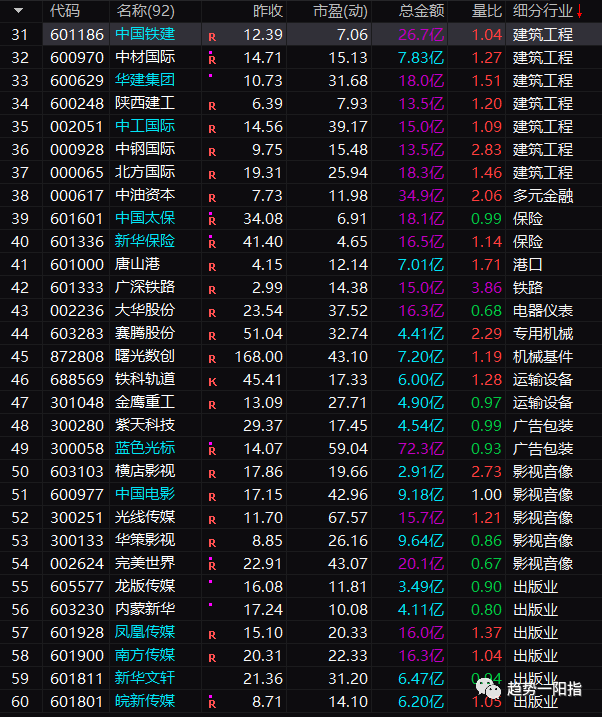Sort by 代码 column header

64,11
